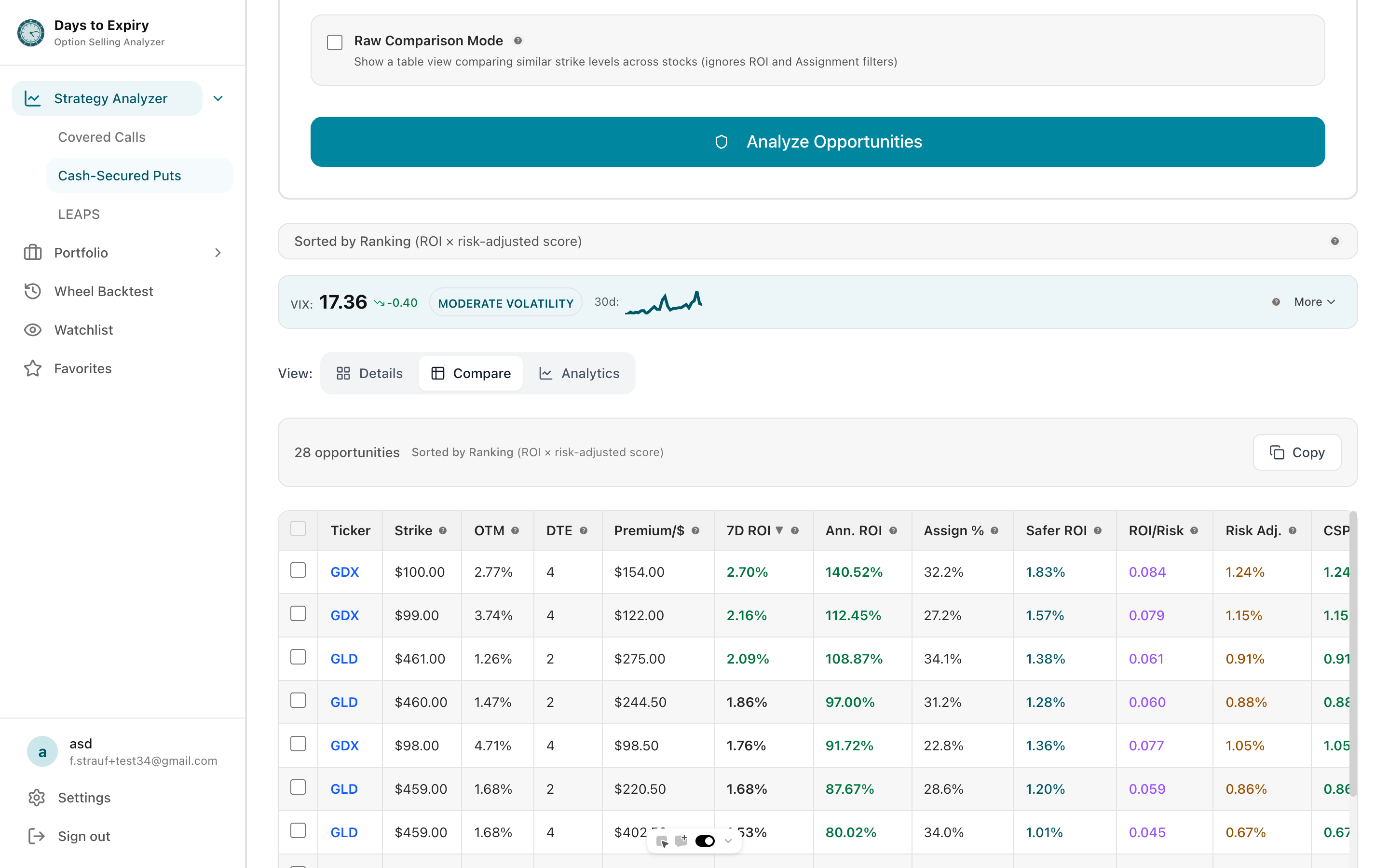1389x868 pixels.
Task: Click the Wheel Backtest history icon
Action: click(x=33, y=291)
